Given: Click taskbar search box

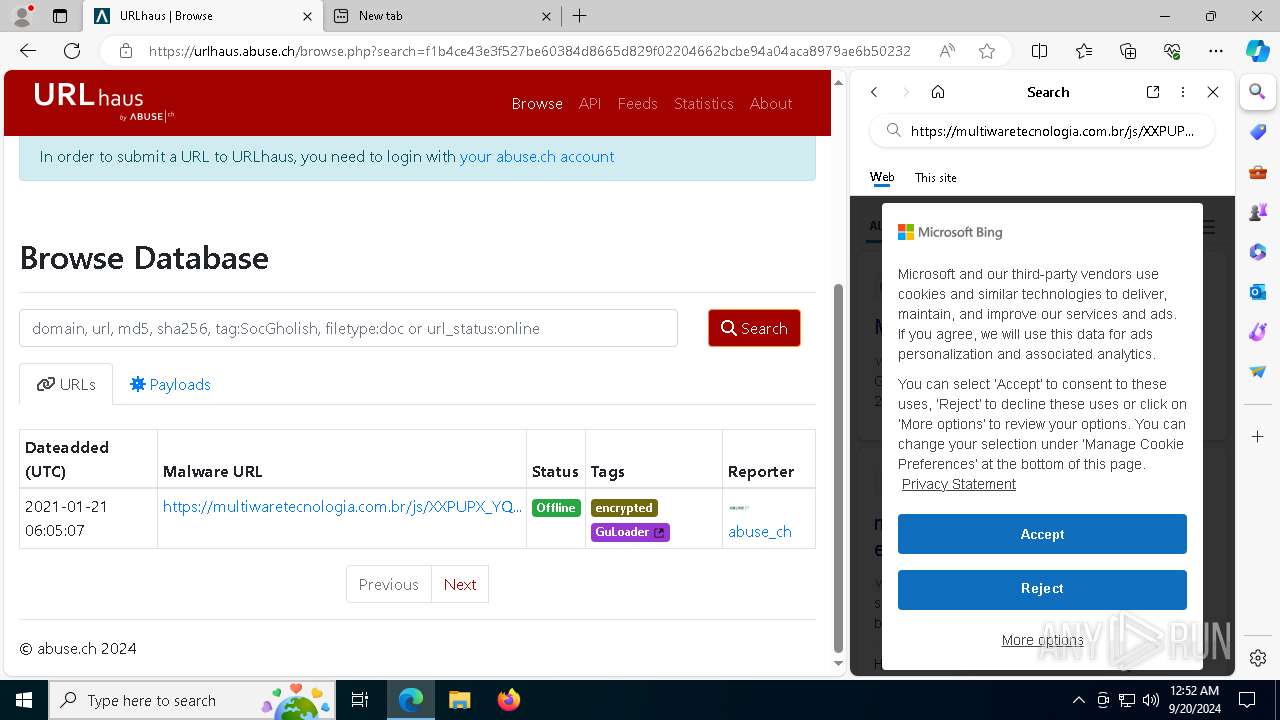Looking at the screenshot, I should tap(192, 700).
